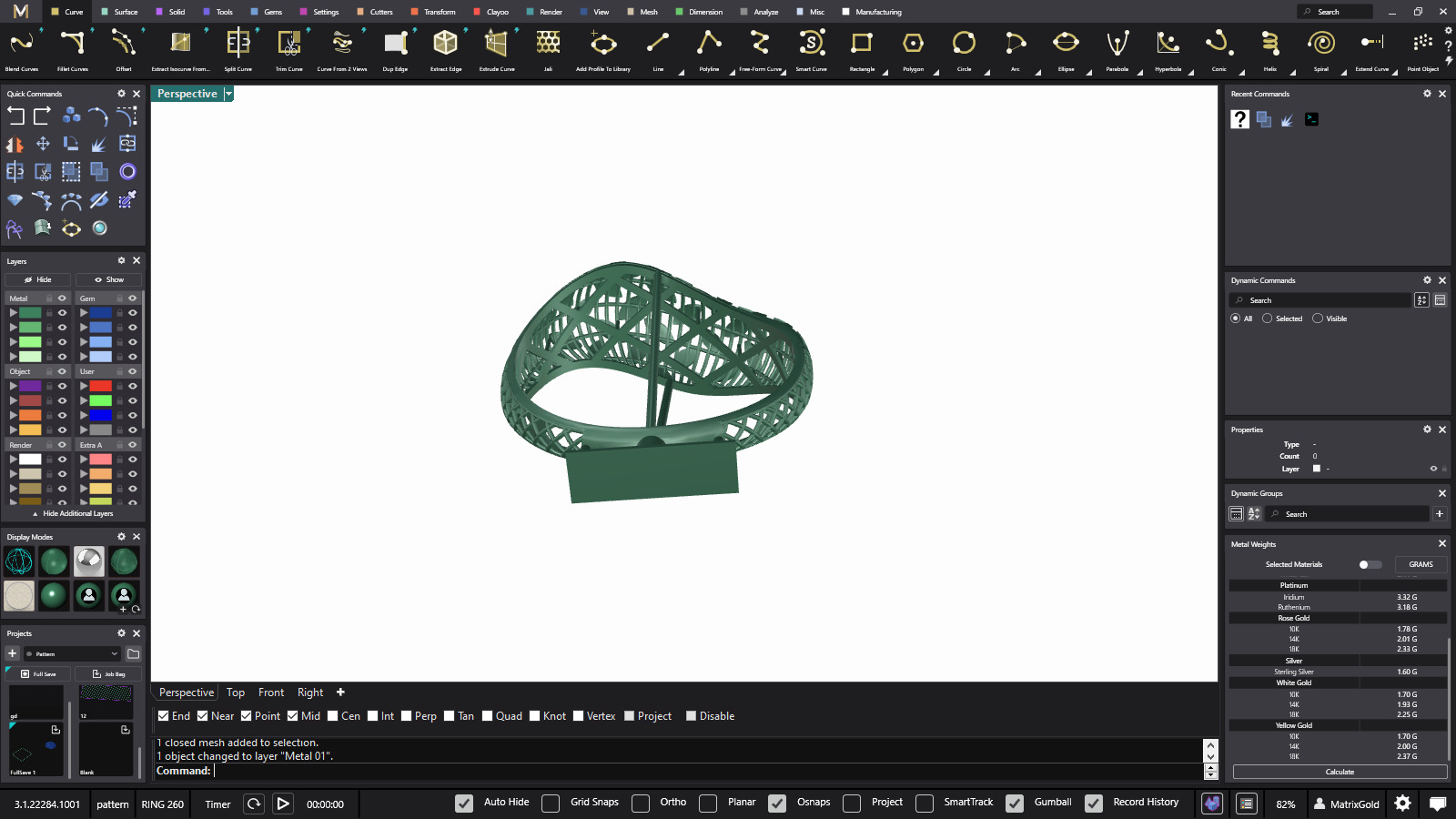
Task: Select the Polygon tool
Action: pyautogui.click(x=913, y=49)
